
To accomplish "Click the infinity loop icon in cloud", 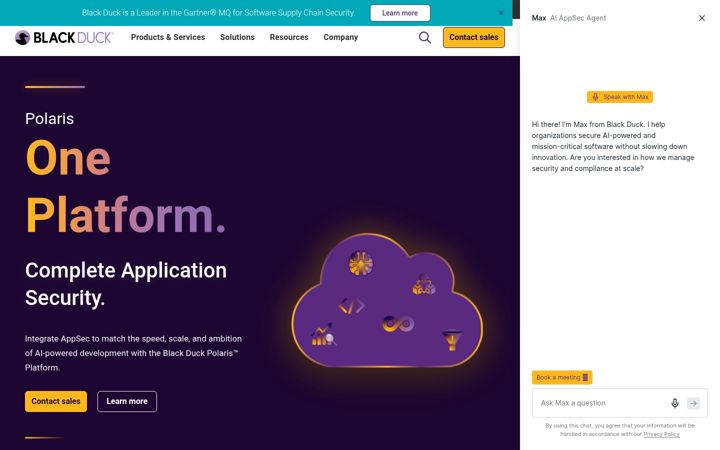I will [x=398, y=324].
